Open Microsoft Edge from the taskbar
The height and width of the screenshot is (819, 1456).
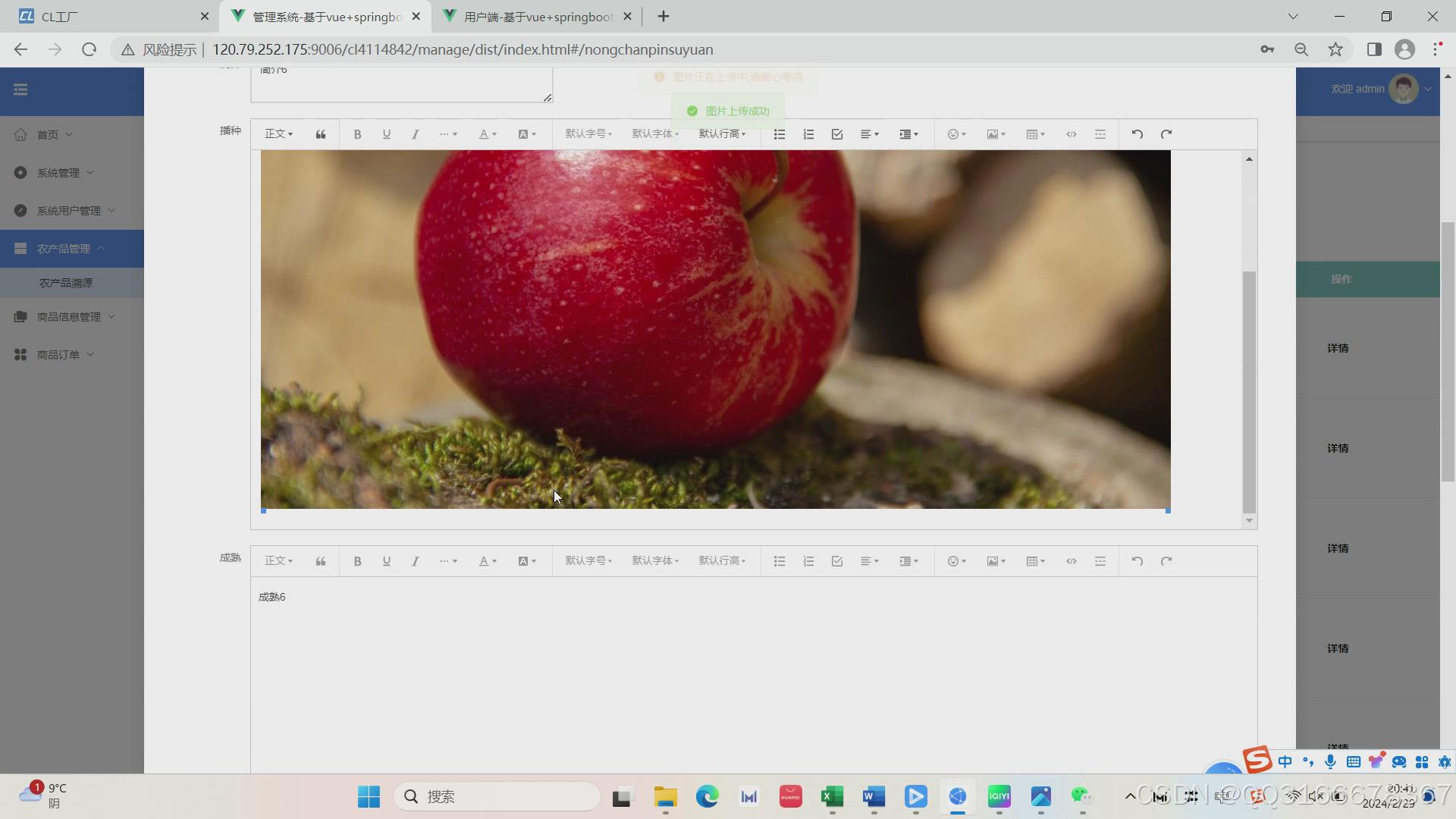point(707,796)
